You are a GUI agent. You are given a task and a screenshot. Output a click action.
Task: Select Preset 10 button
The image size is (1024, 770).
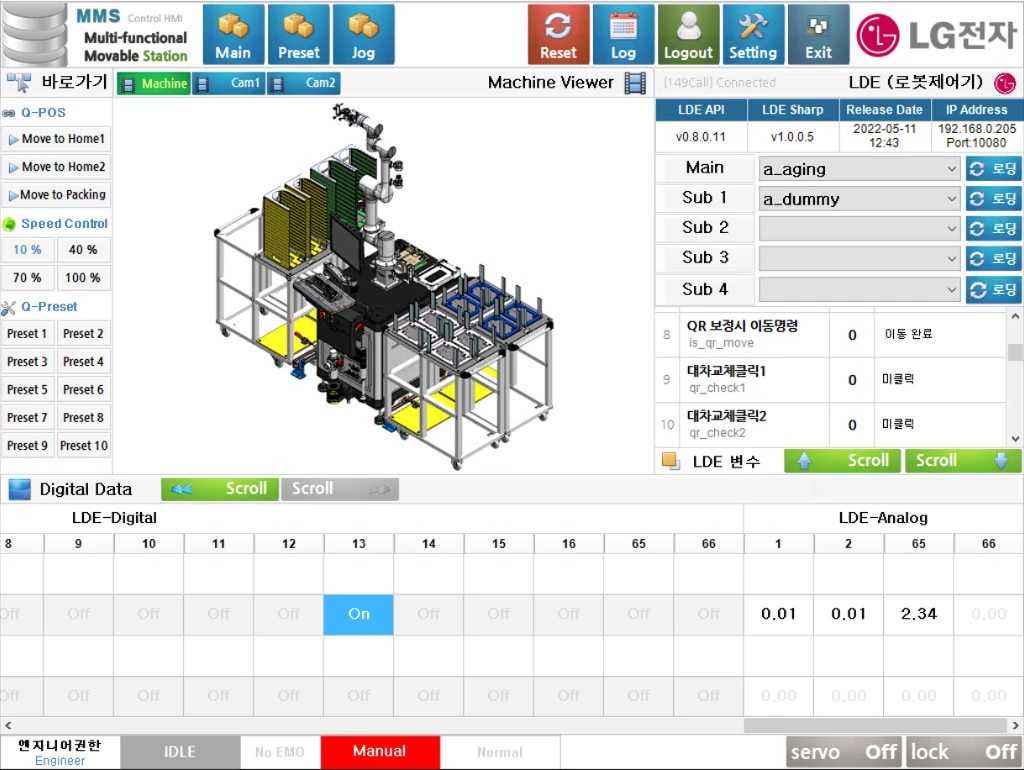pyautogui.click(x=84, y=445)
